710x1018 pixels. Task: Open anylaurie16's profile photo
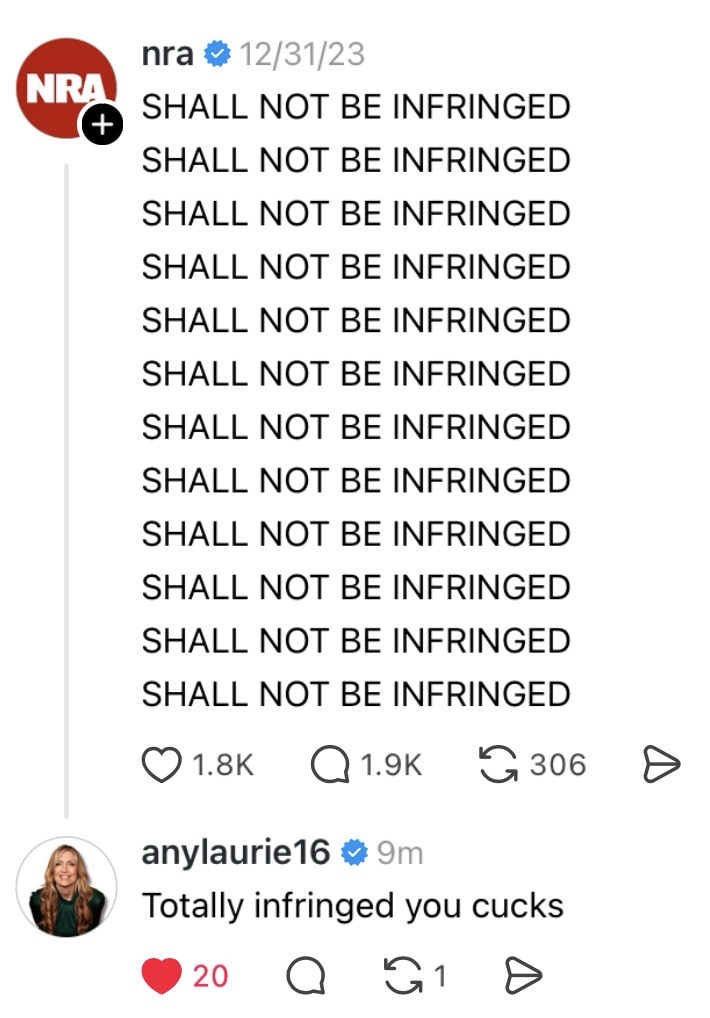[x=67, y=887]
